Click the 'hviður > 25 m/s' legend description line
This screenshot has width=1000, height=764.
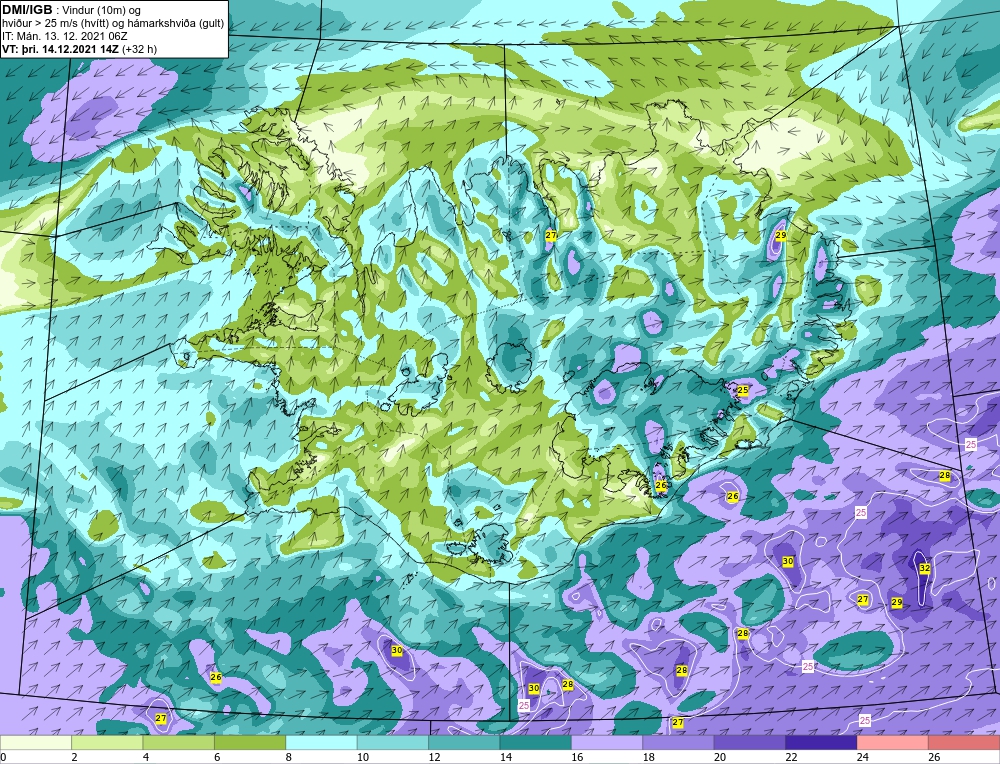click(113, 24)
